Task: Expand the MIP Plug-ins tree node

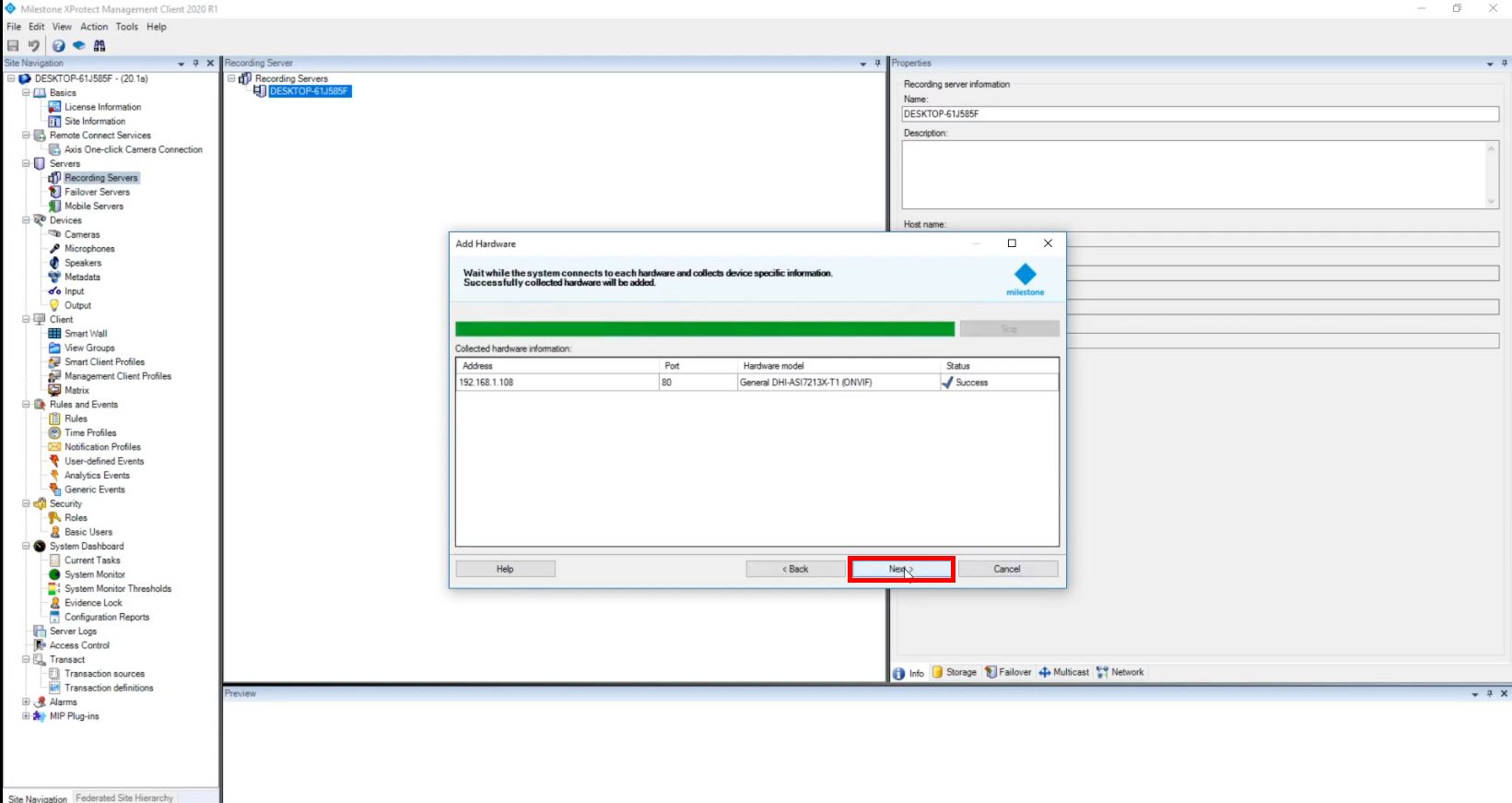Action: pos(26,716)
